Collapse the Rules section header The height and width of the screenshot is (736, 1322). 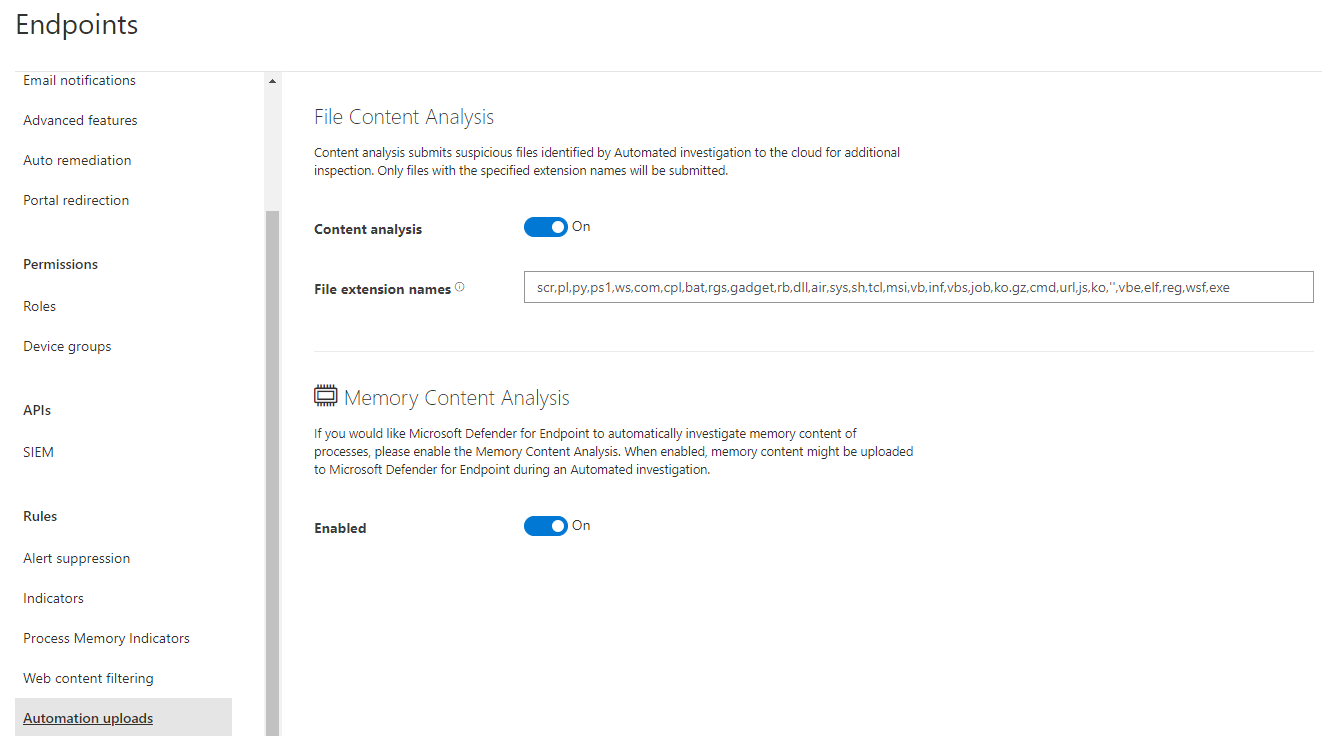click(x=40, y=516)
